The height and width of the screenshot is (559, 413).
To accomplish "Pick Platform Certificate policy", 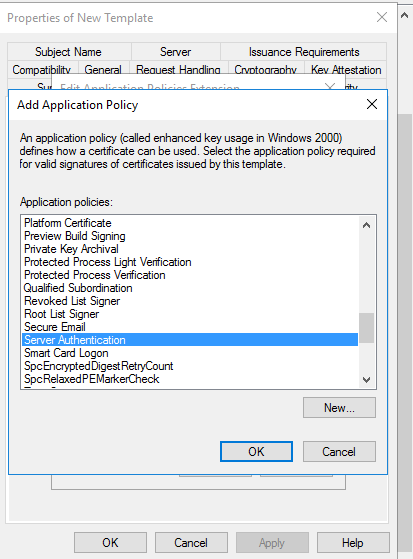I will pos(190,223).
